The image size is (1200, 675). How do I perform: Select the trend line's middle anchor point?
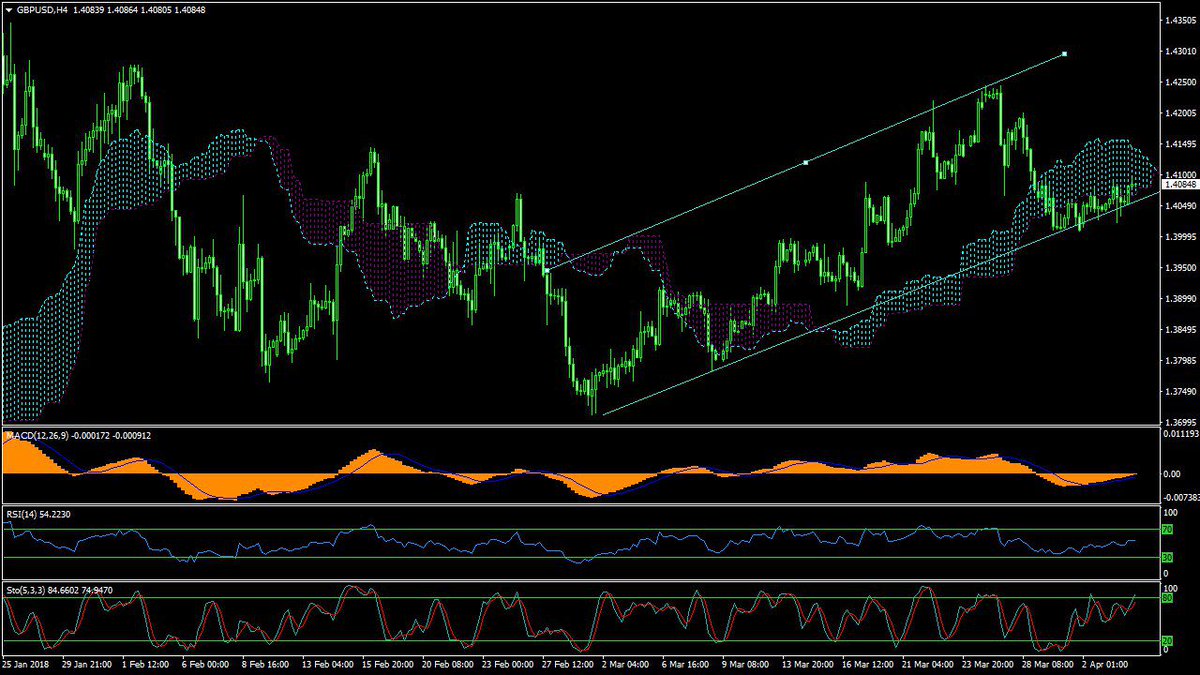click(806, 161)
